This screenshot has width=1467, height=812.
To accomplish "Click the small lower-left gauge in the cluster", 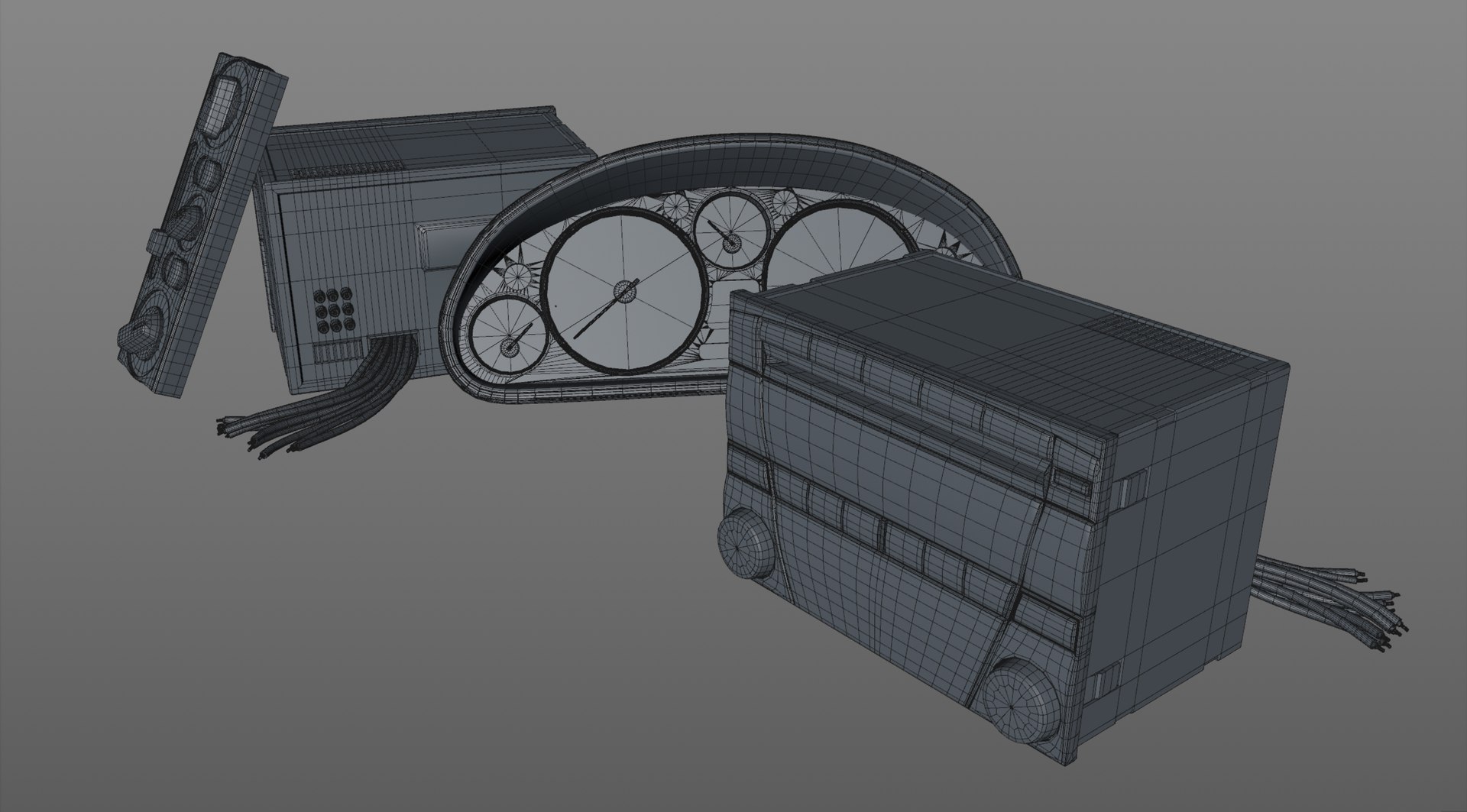I will coord(510,337).
